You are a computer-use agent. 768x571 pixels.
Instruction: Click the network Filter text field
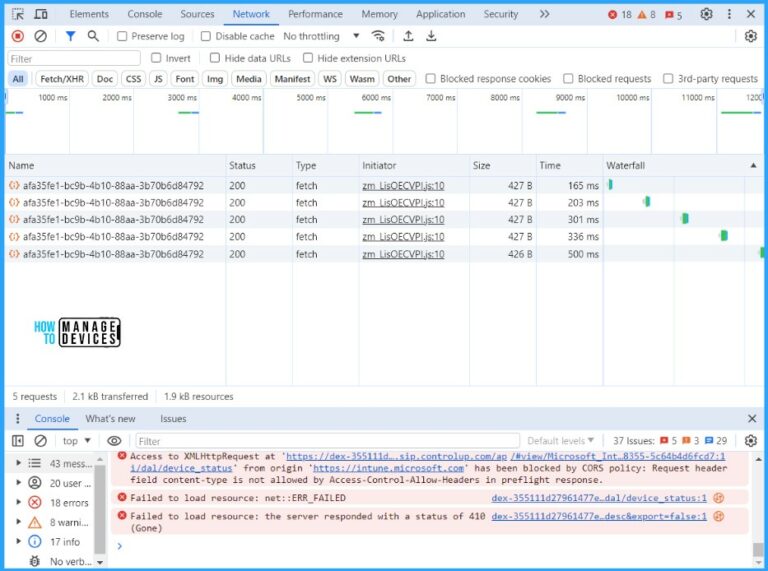74,59
